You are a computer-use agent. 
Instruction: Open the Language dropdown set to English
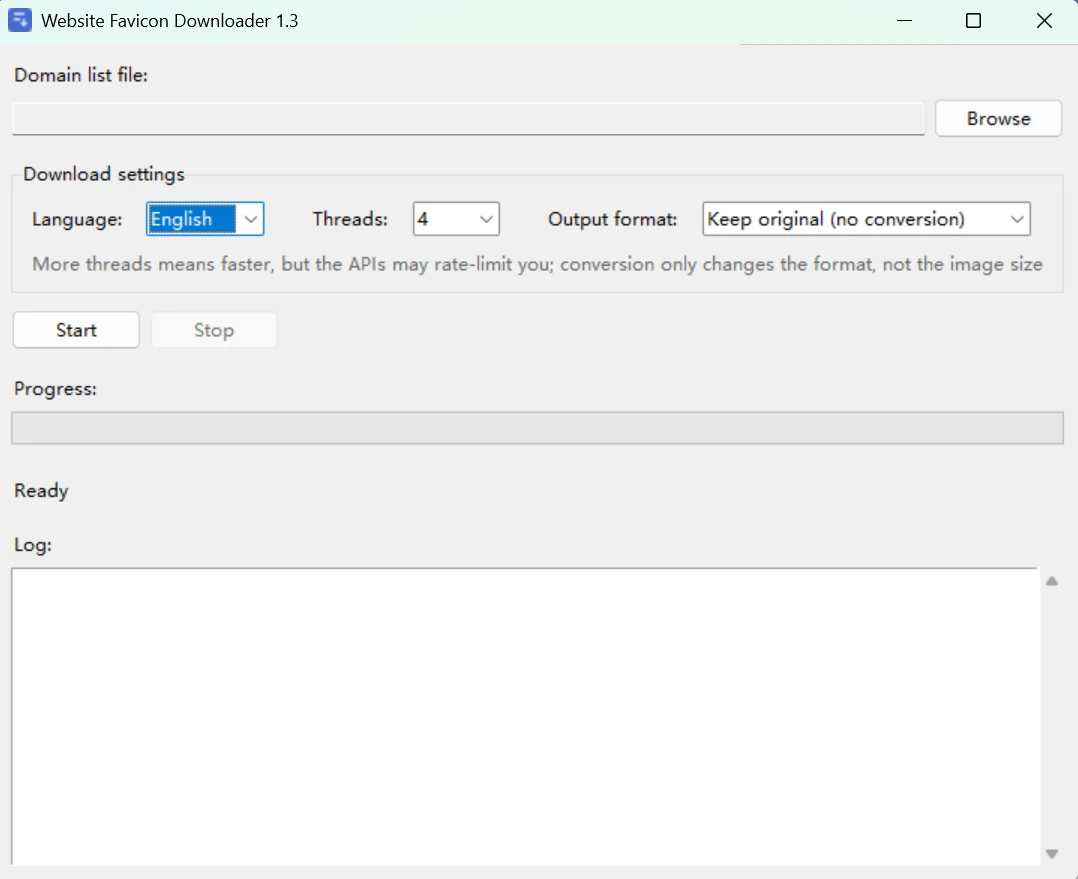(x=205, y=219)
